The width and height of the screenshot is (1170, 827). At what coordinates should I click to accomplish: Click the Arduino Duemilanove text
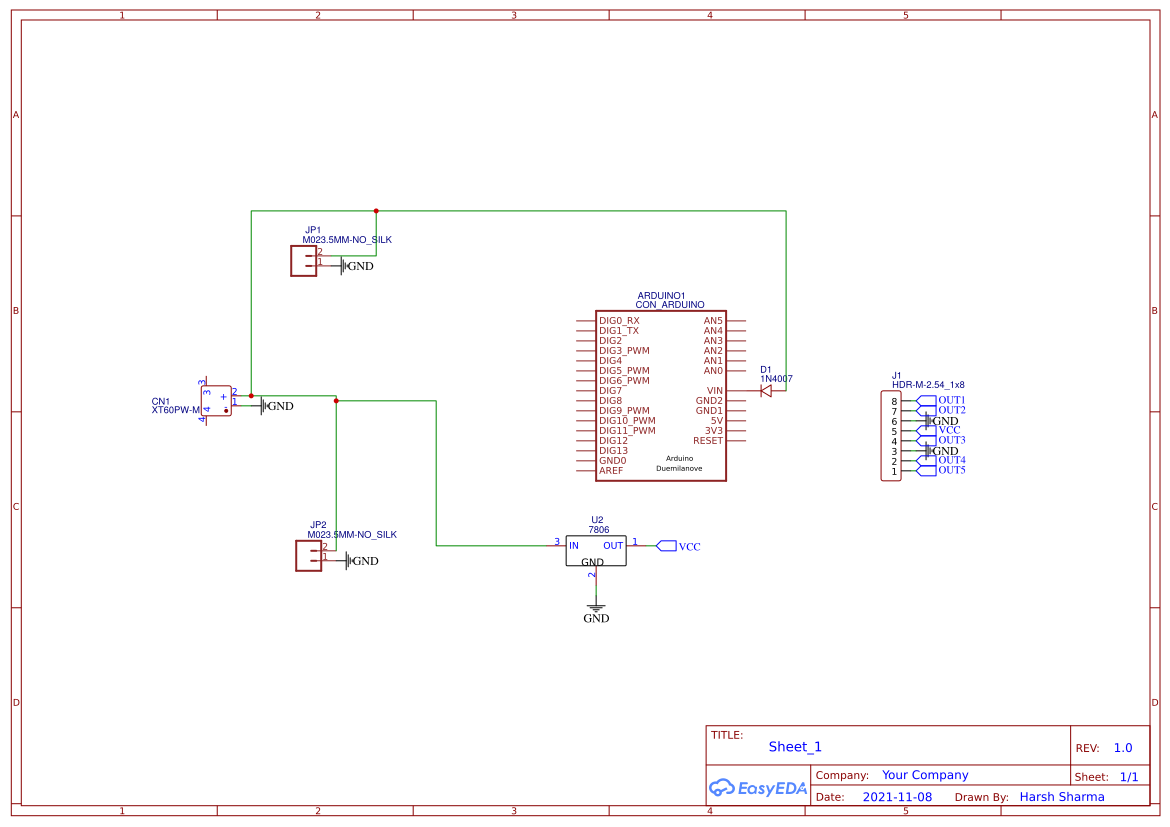tap(679, 464)
